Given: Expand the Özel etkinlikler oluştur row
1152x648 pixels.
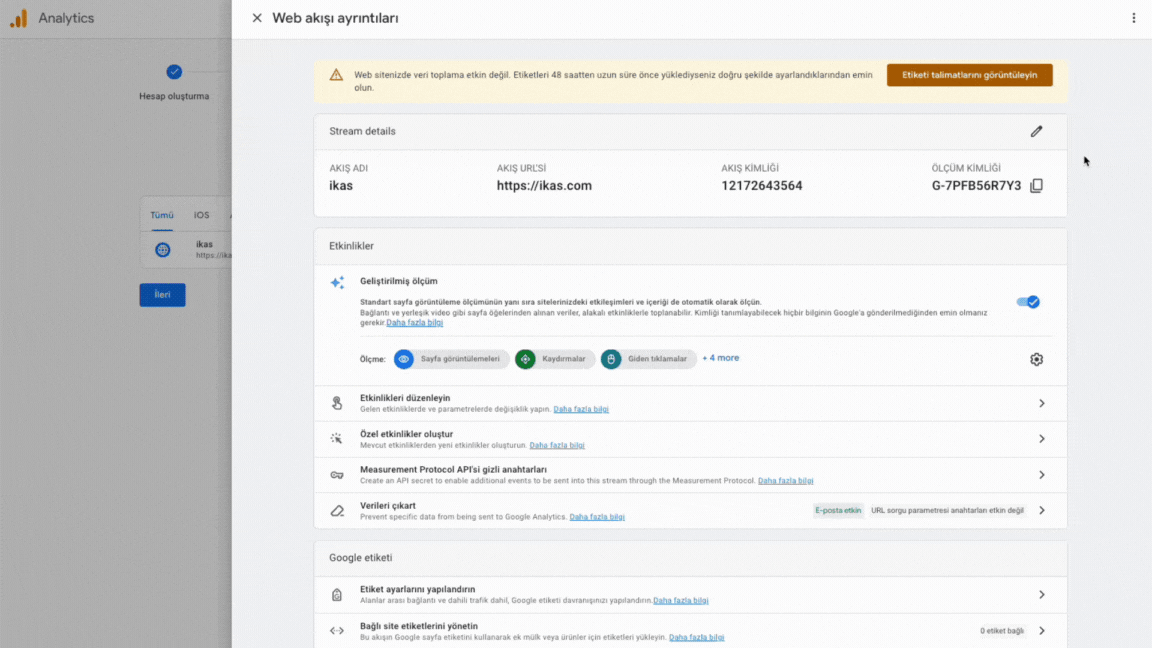Looking at the screenshot, I should tap(1041, 439).
